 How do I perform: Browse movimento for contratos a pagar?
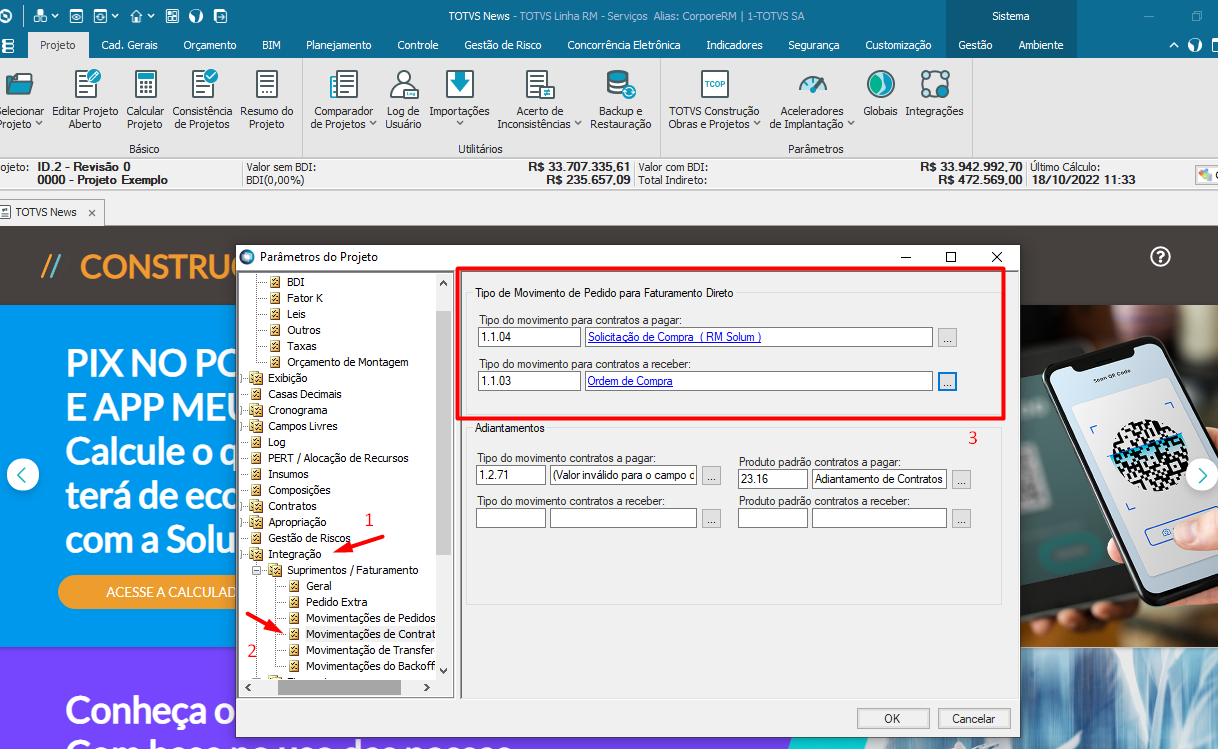point(948,337)
